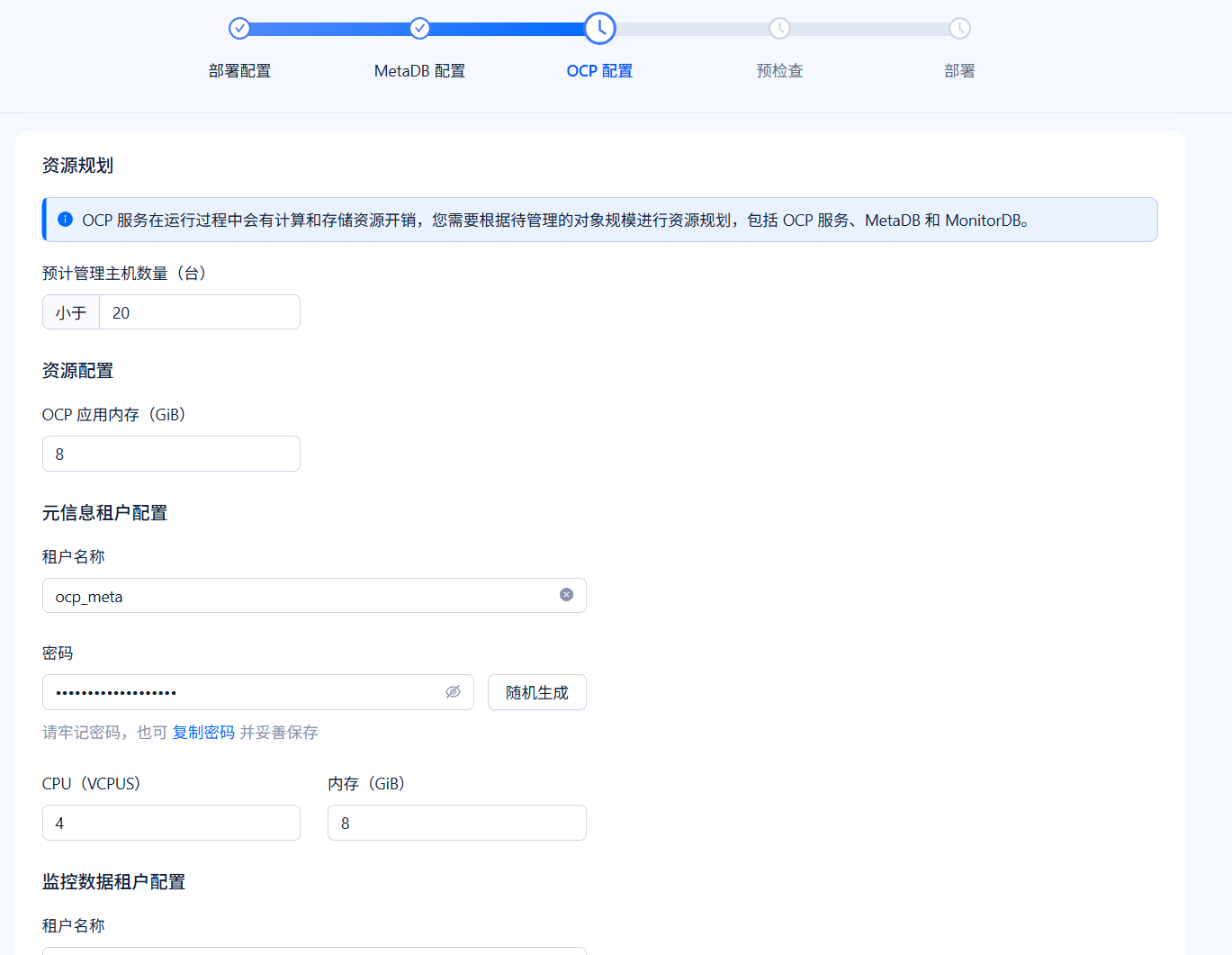Click the completed MetaDB 配置 step checkmark icon

(419, 29)
